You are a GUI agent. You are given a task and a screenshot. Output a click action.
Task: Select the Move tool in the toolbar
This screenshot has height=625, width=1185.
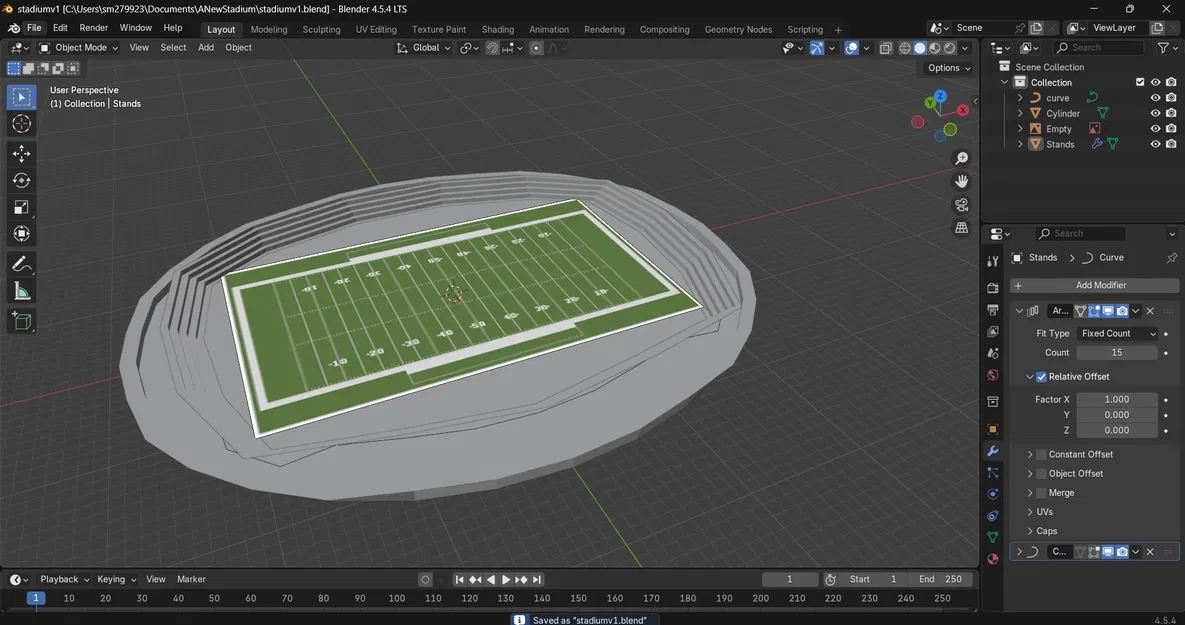21,153
